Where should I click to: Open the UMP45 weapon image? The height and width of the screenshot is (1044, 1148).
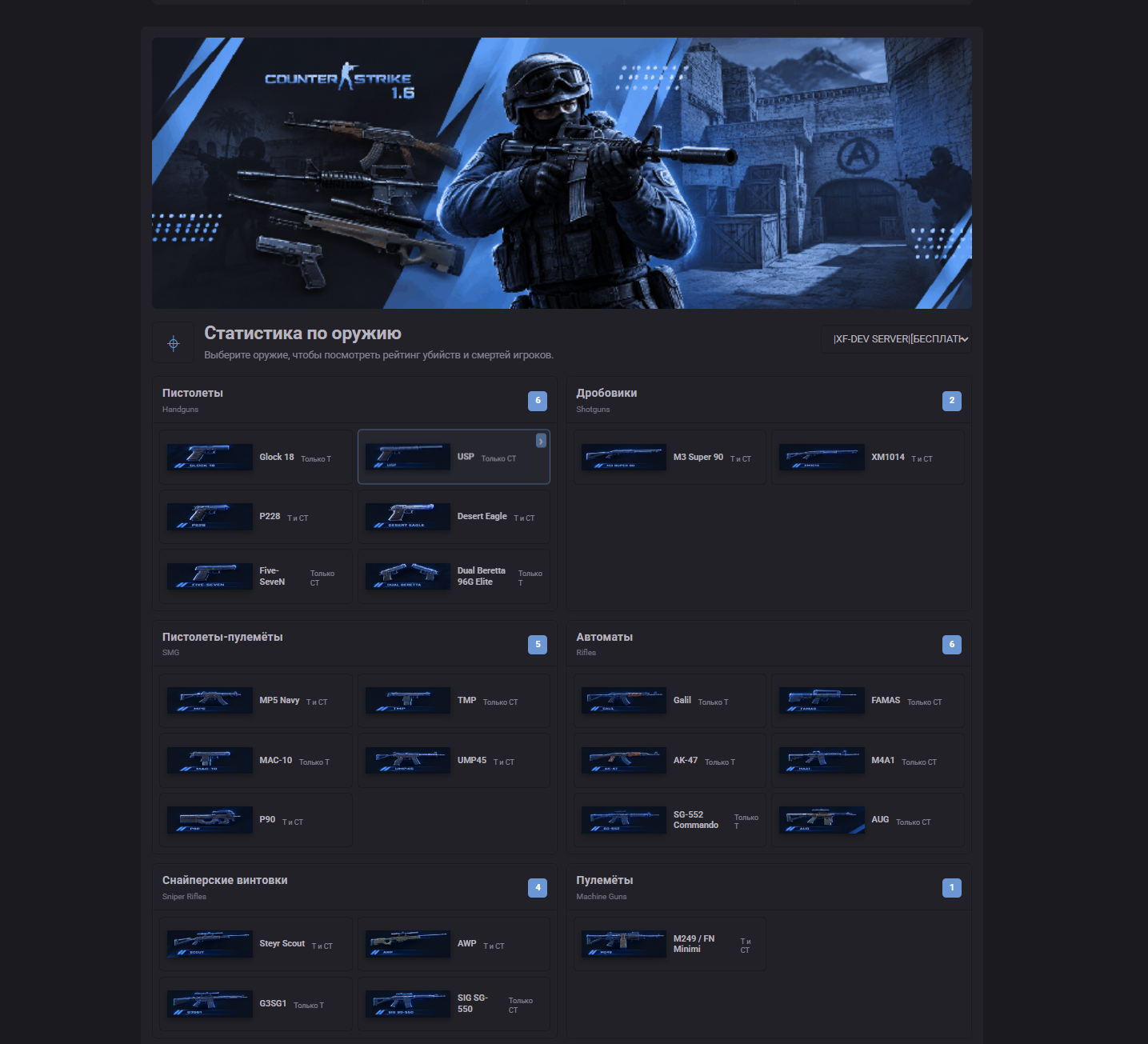coord(408,760)
